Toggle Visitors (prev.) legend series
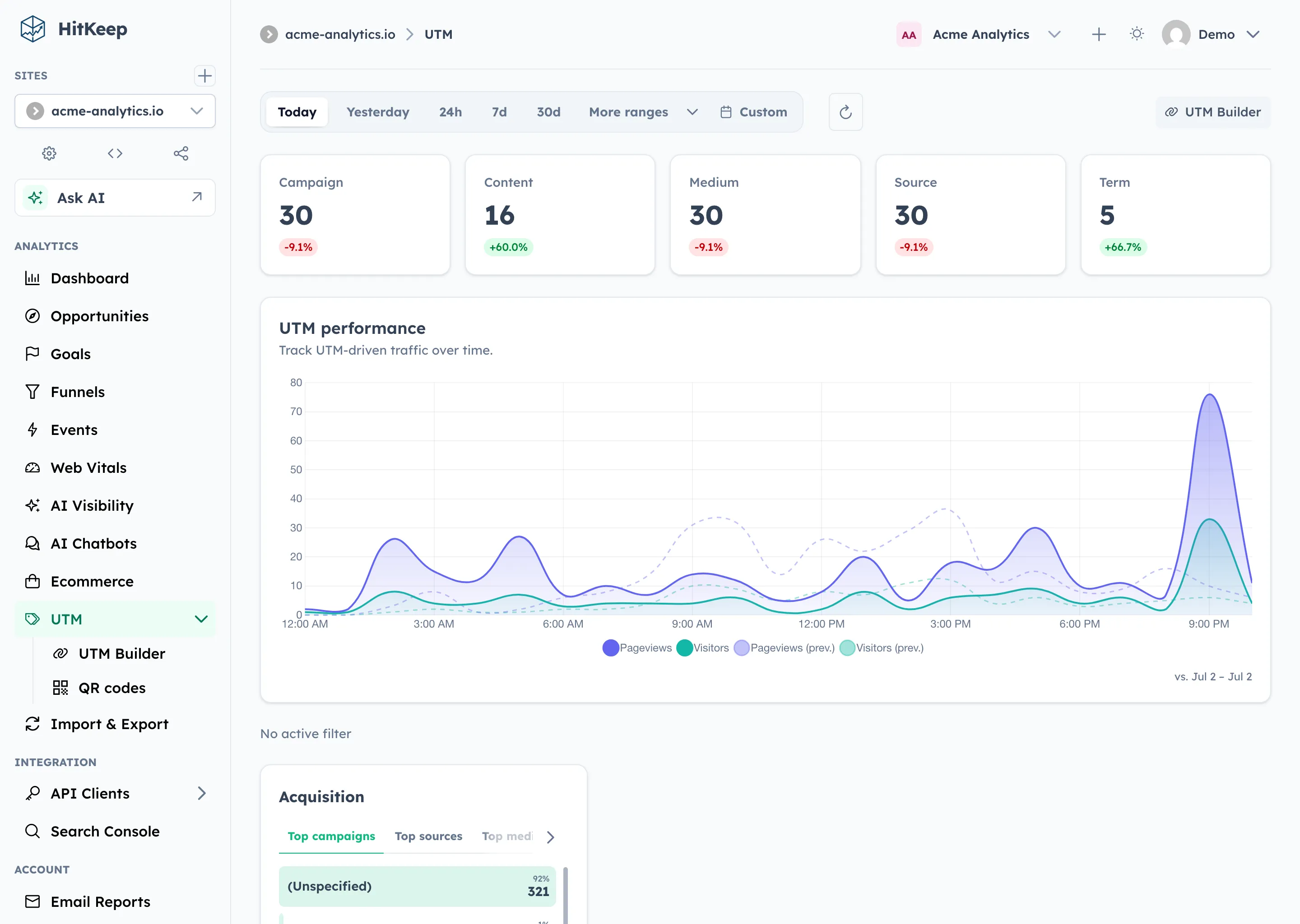The height and width of the screenshot is (924, 1300). (x=882, y=647)
